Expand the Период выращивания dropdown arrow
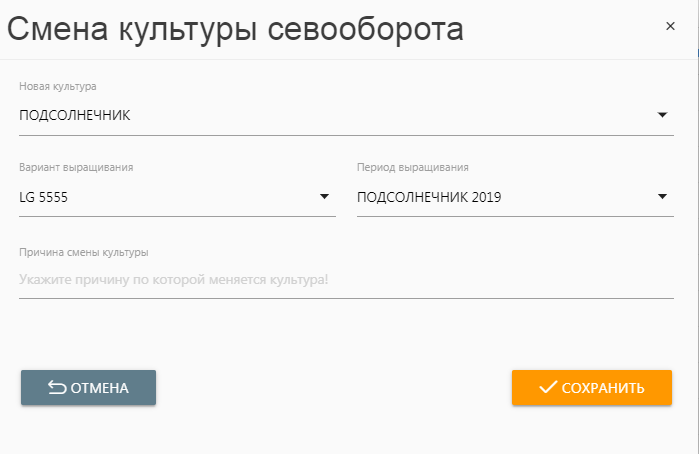This screenshot has height=454, width=699. tap(662, 197)
